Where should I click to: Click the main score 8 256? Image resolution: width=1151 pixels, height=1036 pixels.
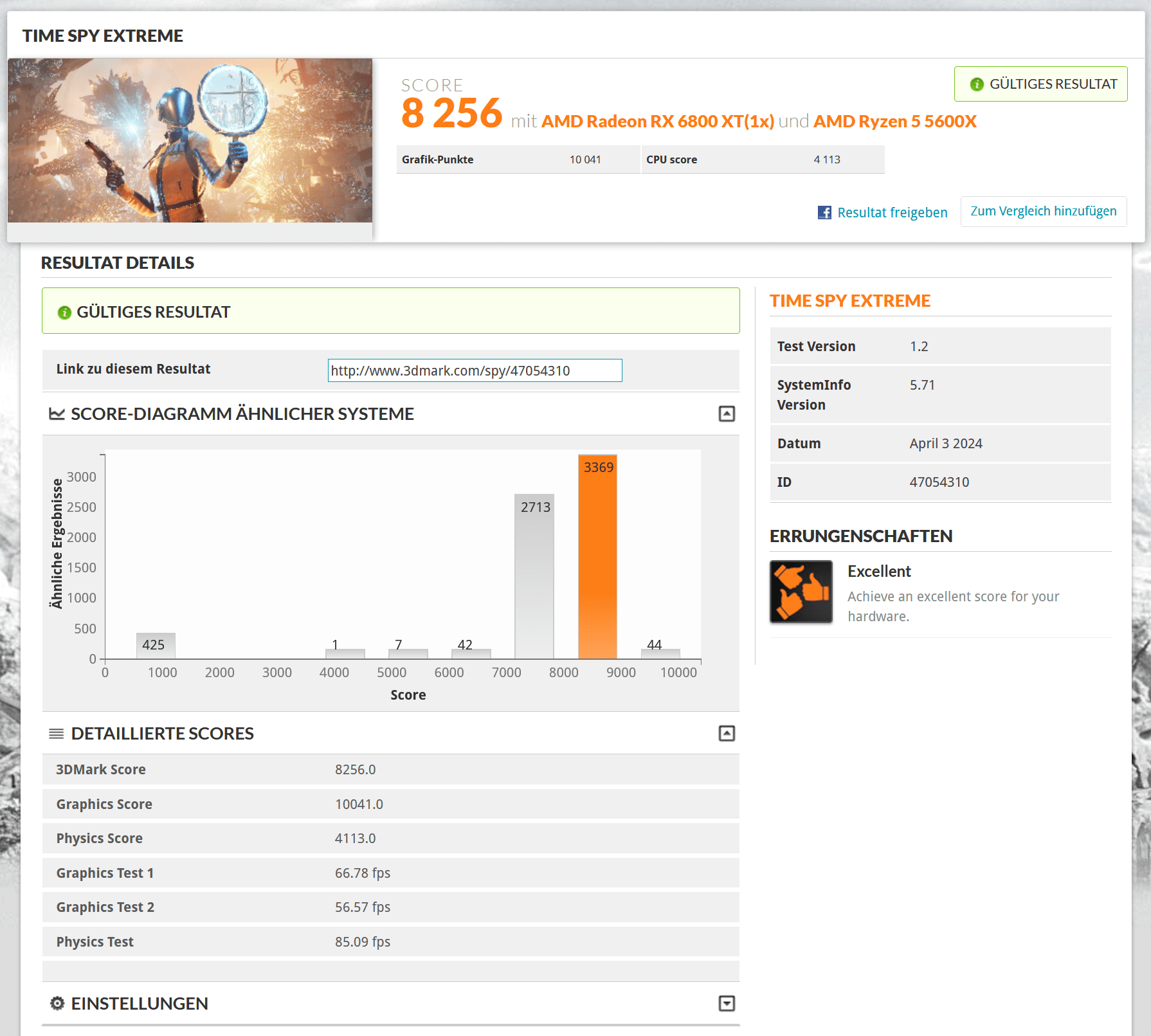click(451, 113)
